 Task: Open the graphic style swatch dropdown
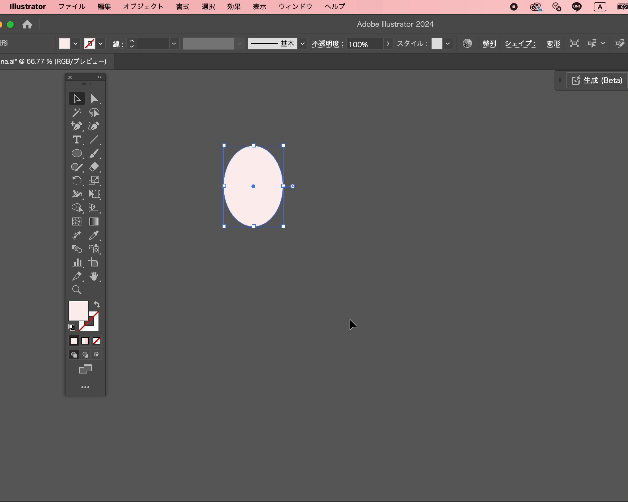[447, 44]
